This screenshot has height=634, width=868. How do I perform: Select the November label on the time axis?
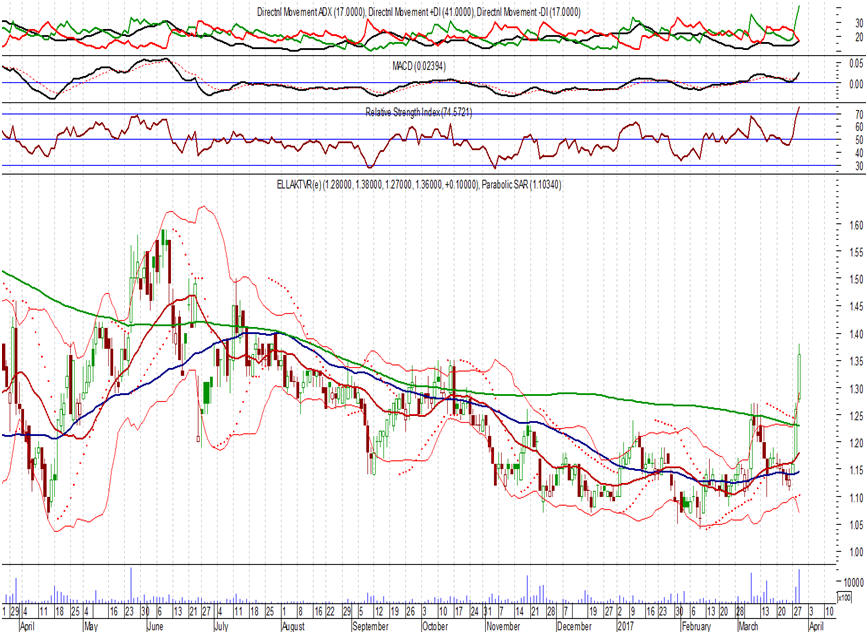502,626
